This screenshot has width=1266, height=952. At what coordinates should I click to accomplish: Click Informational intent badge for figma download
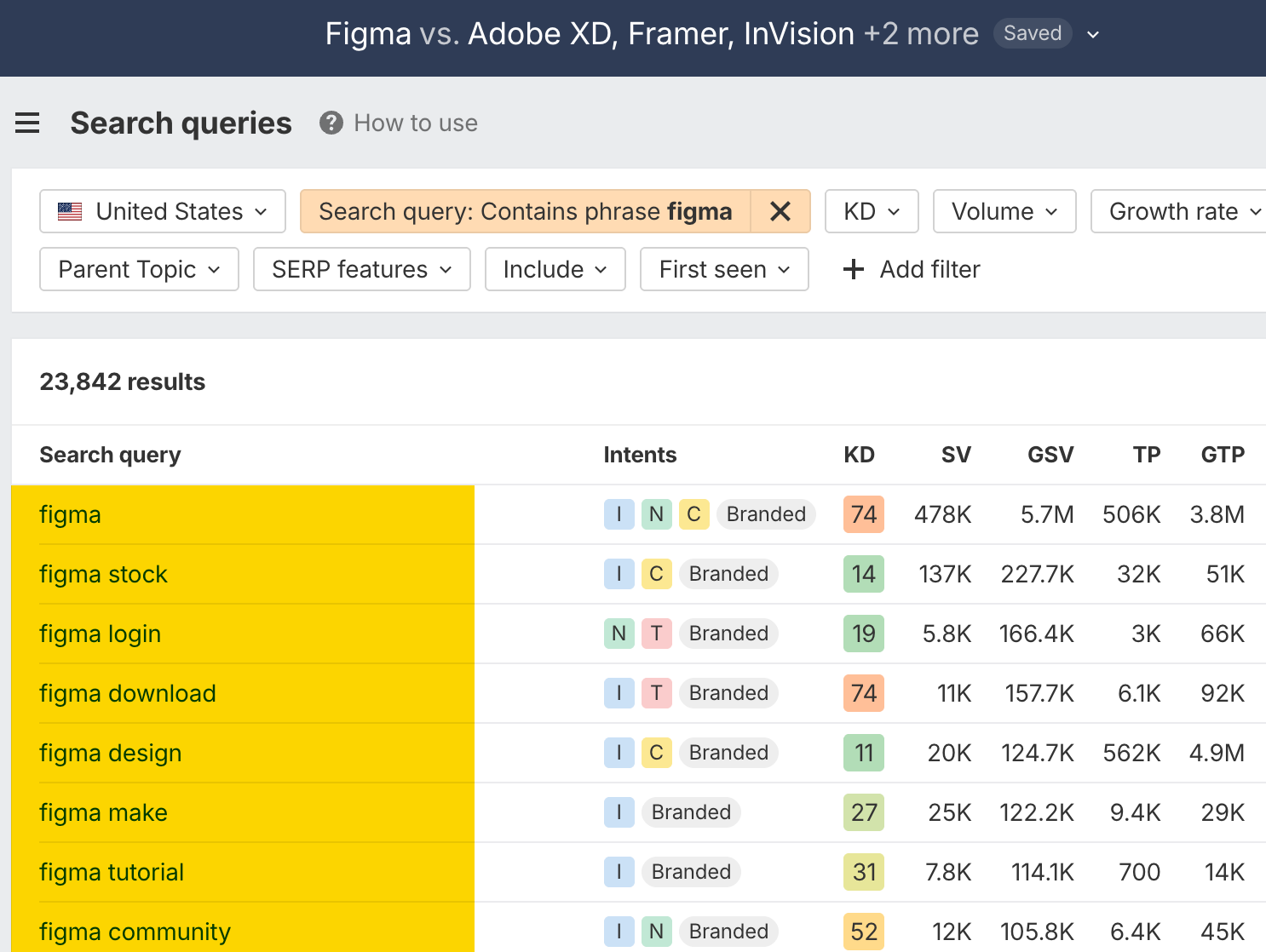(x=619, y=693)
